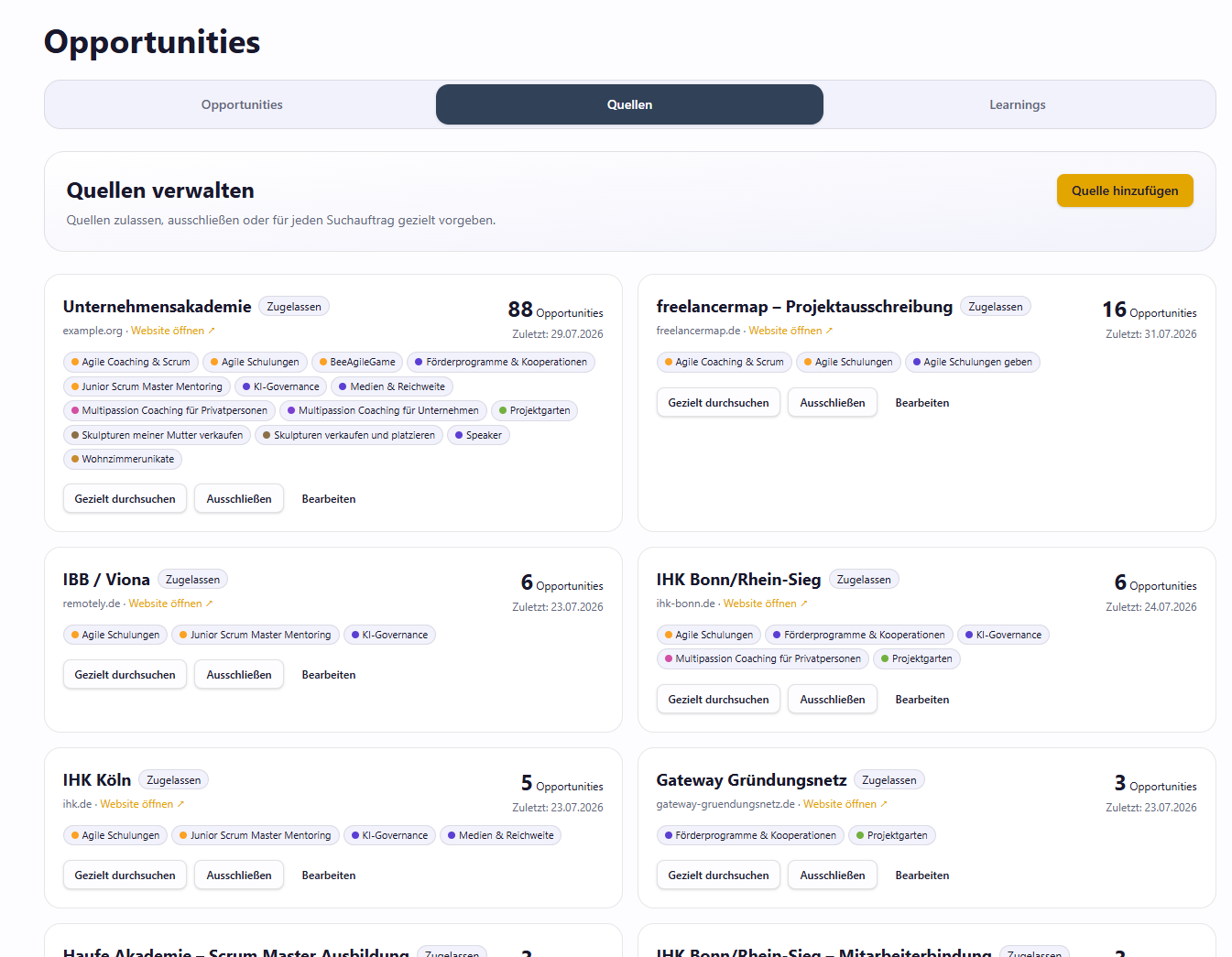Open website link for IBB / Viona
Viewport: 1232px width, 957px height.
click(x=170, y=604)
